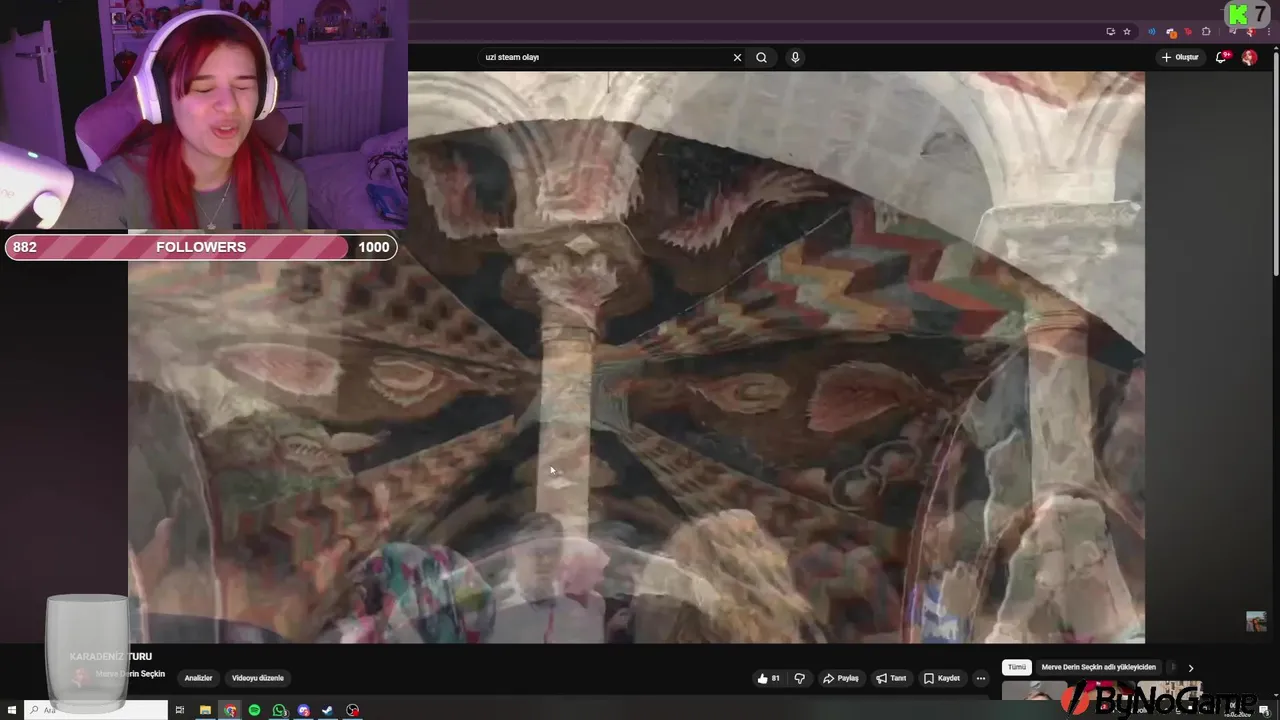1280x720 pixels.
Task: Open the extension with orange badge
Action: click(1171, 32)
